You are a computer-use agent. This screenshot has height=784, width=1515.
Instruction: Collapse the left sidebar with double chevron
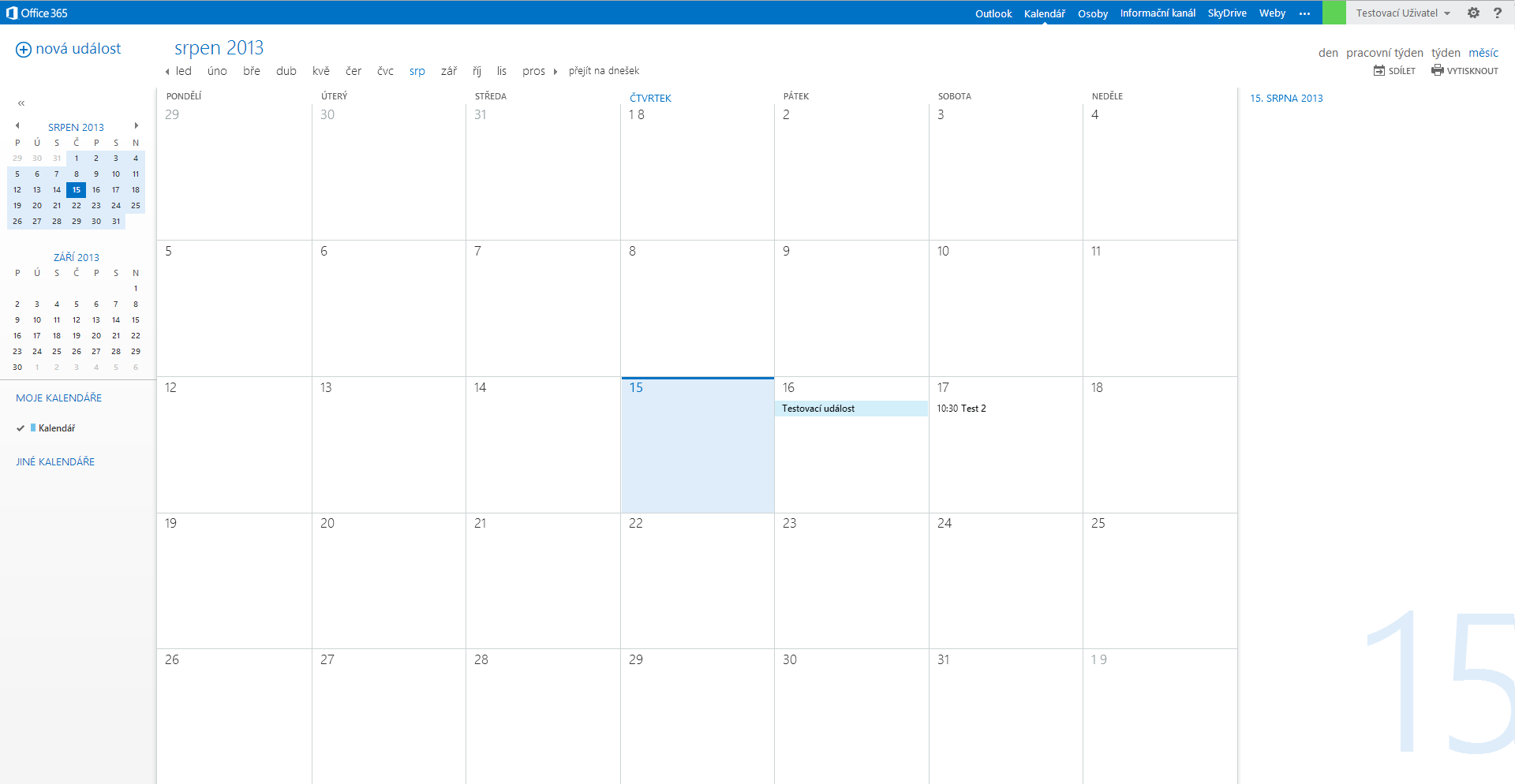21,103
